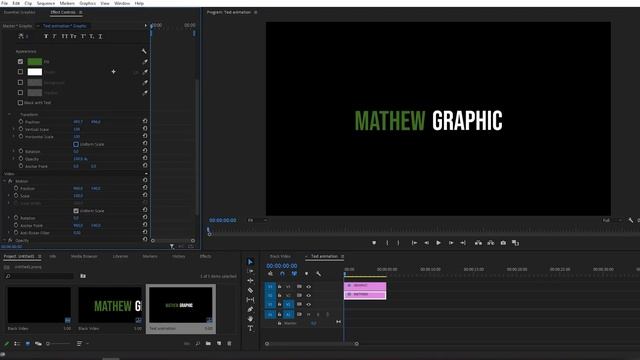The width and height of the screenshot is (640, 360).
Task: Select the Track Select Forward tool
Action: (x=250, y=271)
